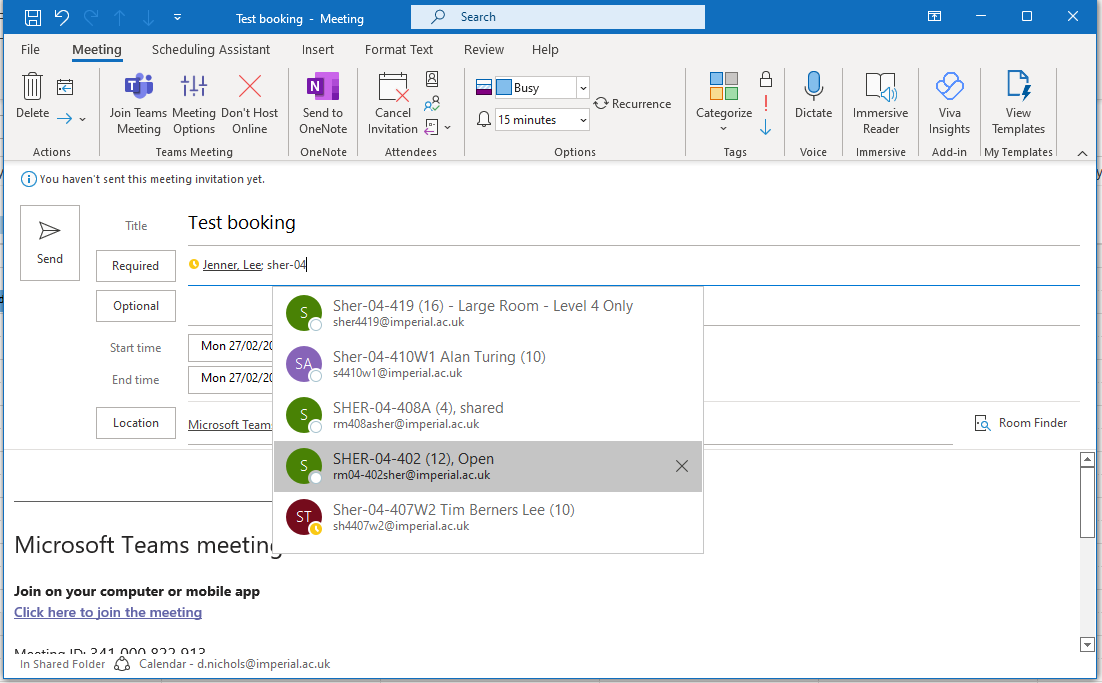This screenshot has width=1102, height=683.
Task: Open the Immersive Reader
Action: tap(880, 88)
